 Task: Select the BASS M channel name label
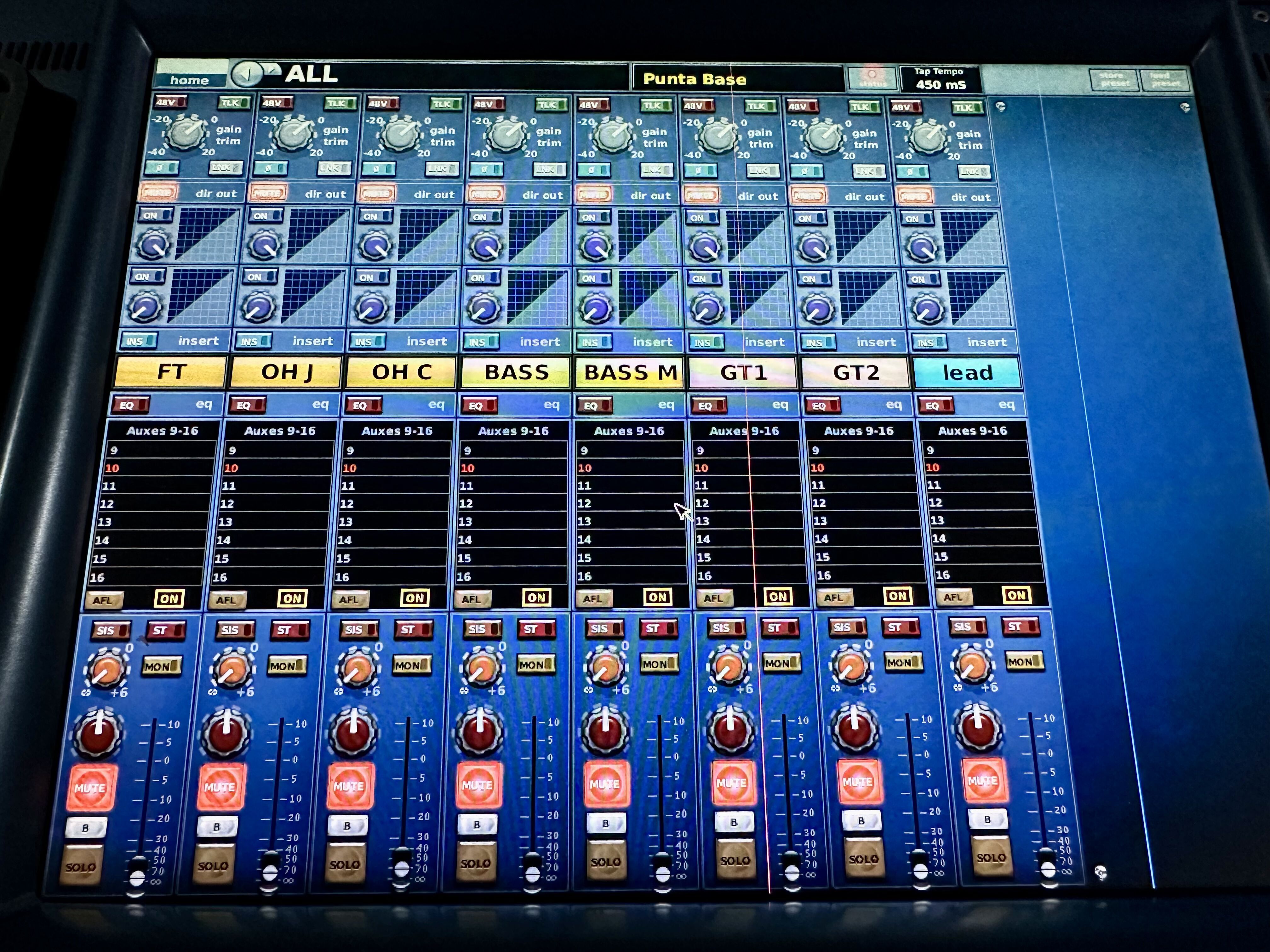pos(630,372)
